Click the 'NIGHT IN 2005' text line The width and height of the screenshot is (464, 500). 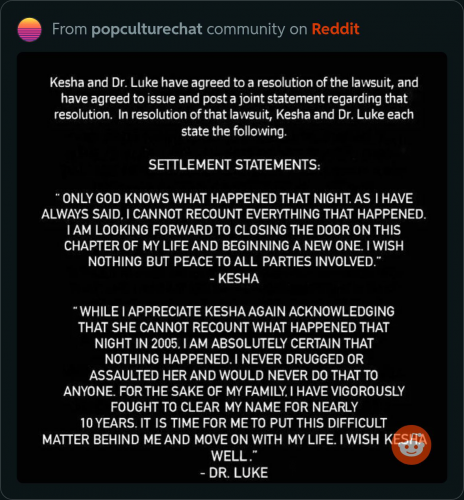234,343
